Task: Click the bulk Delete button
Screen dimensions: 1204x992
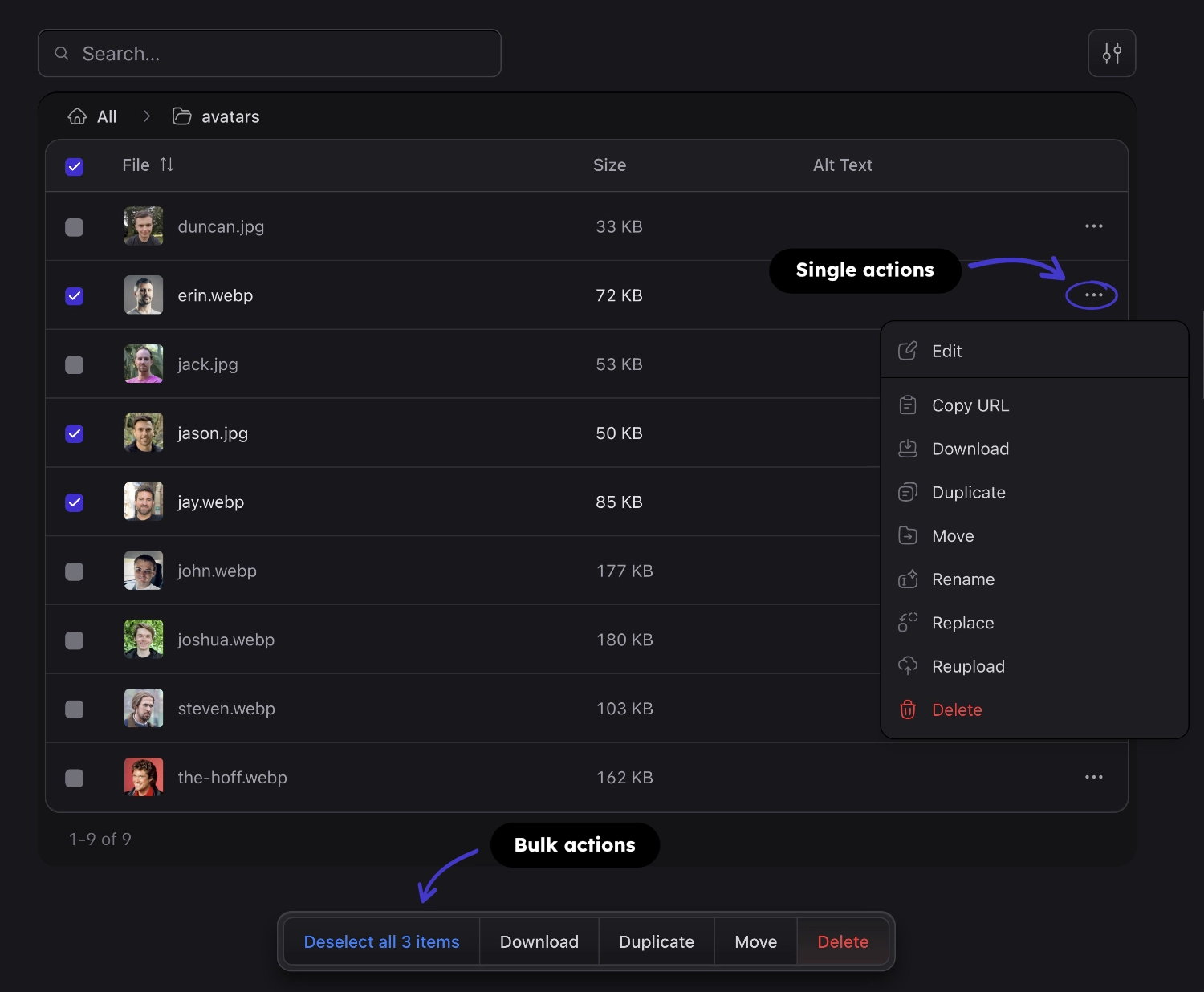Action: 842,941
